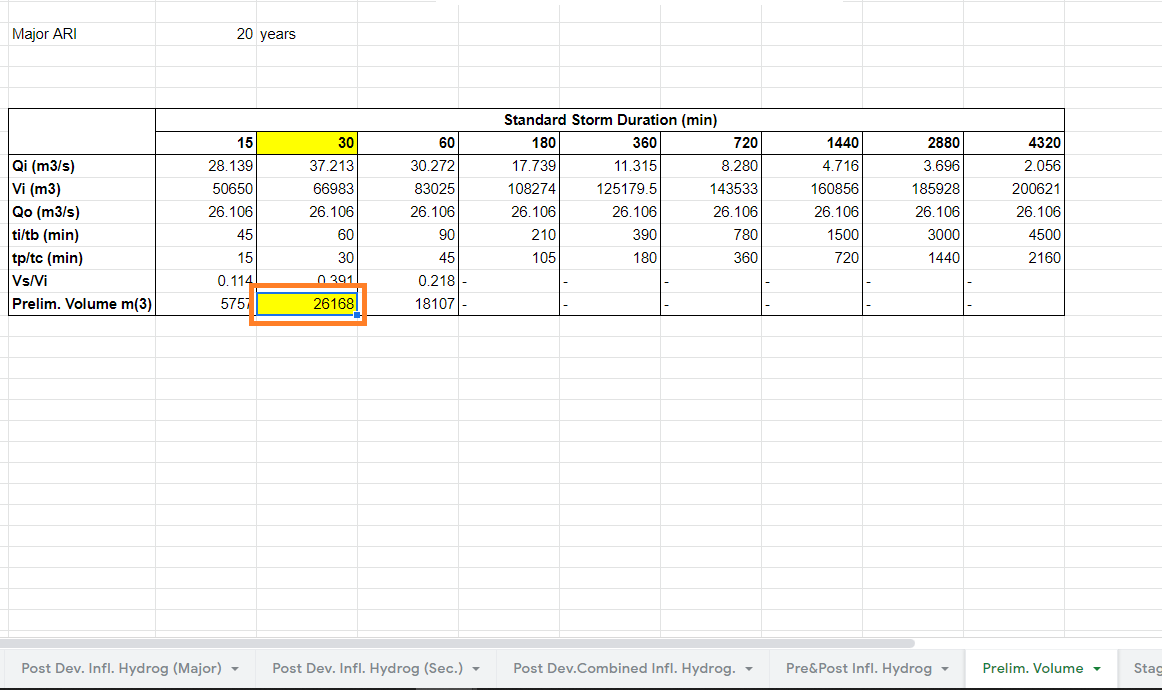Screen dimensions: 1162x690
Task: Click Vi value 125179.5
Action: click(610, 189)
